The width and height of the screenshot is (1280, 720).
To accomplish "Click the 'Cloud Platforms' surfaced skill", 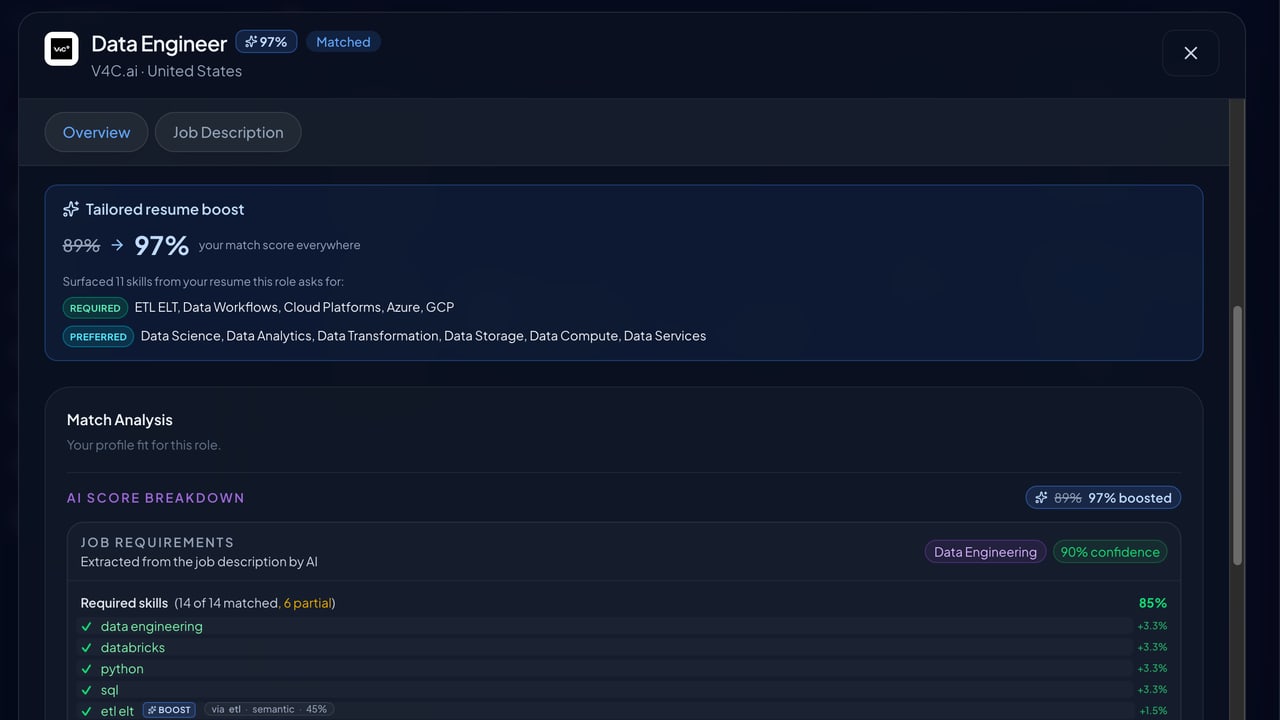I will 332,307.
